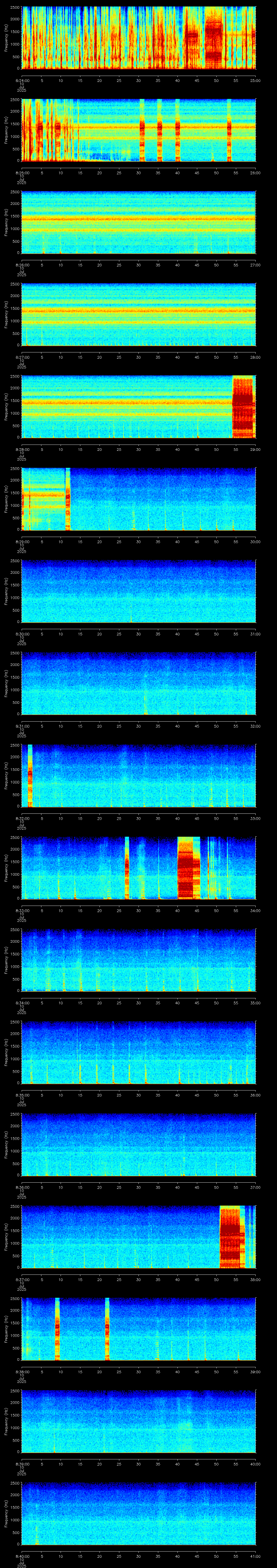Click the 8:33:00 start time label

point(22,910)
